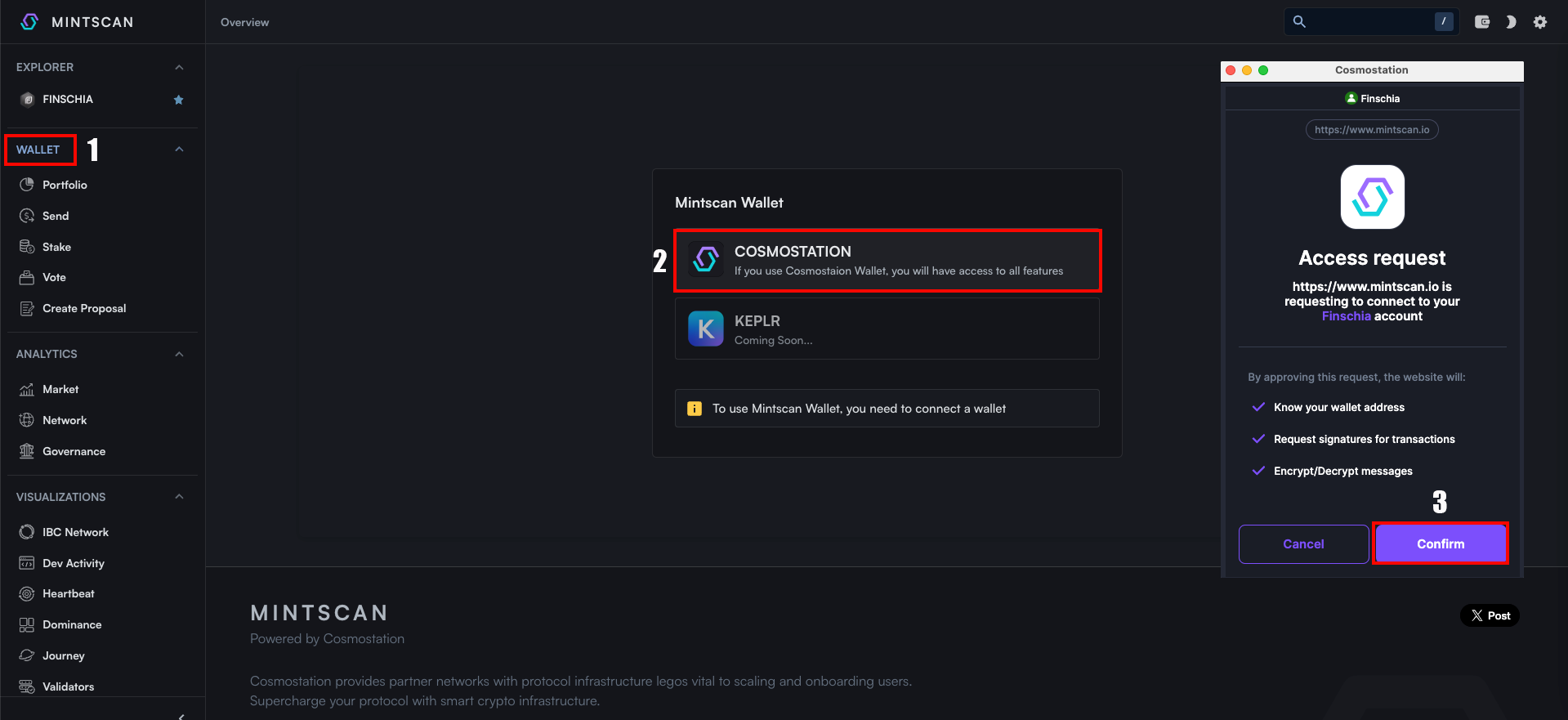The height and width of the screenshot is (720, 1568).
Task: Click the slash shortcut key badge
Action: point(1444,22)
